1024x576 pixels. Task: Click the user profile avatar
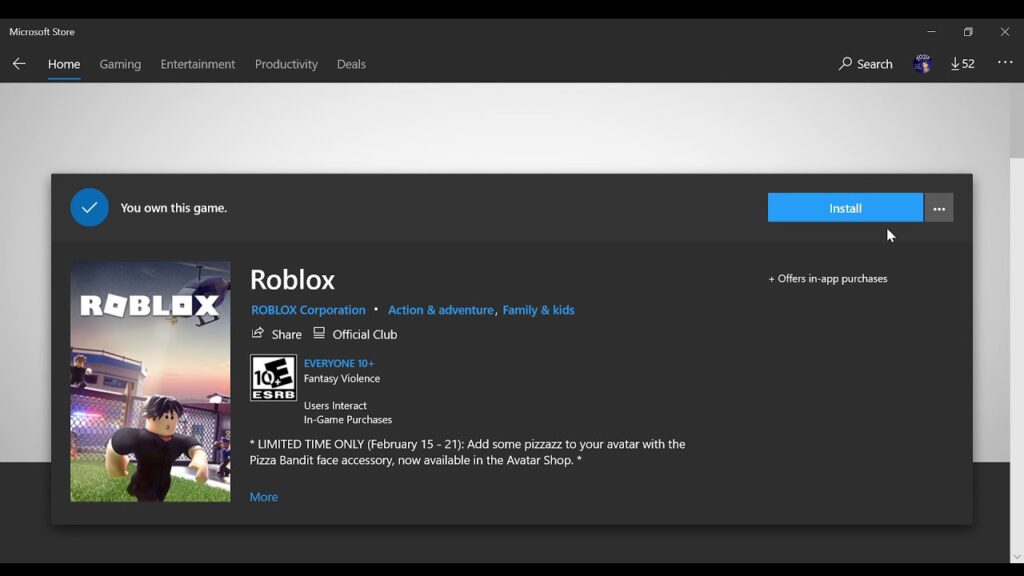pos(921,63)
